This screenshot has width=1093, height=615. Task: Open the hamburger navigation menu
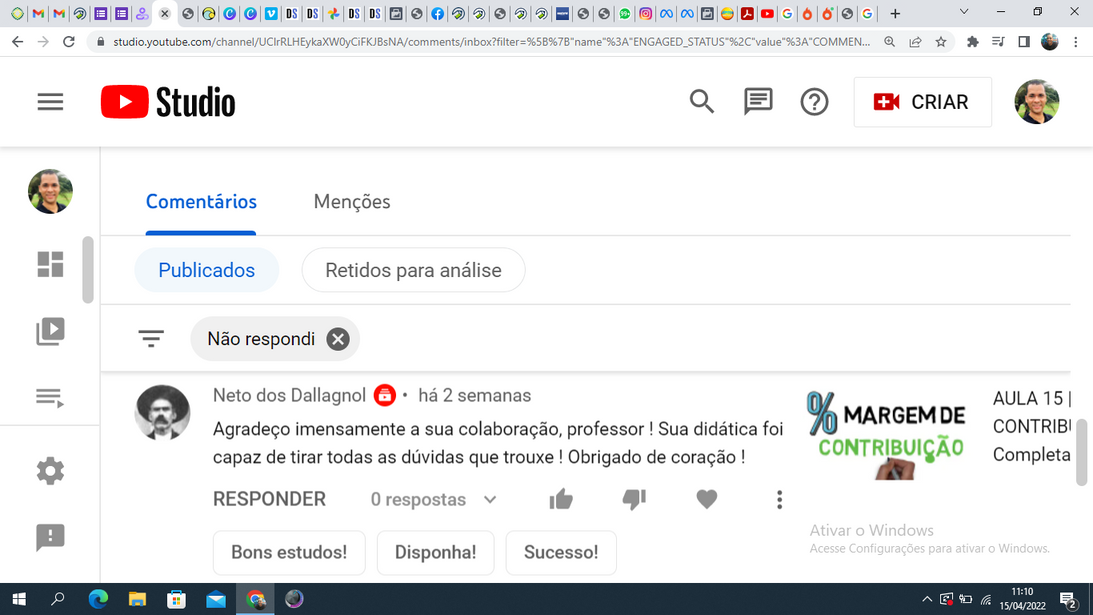(x=50, y=102)
